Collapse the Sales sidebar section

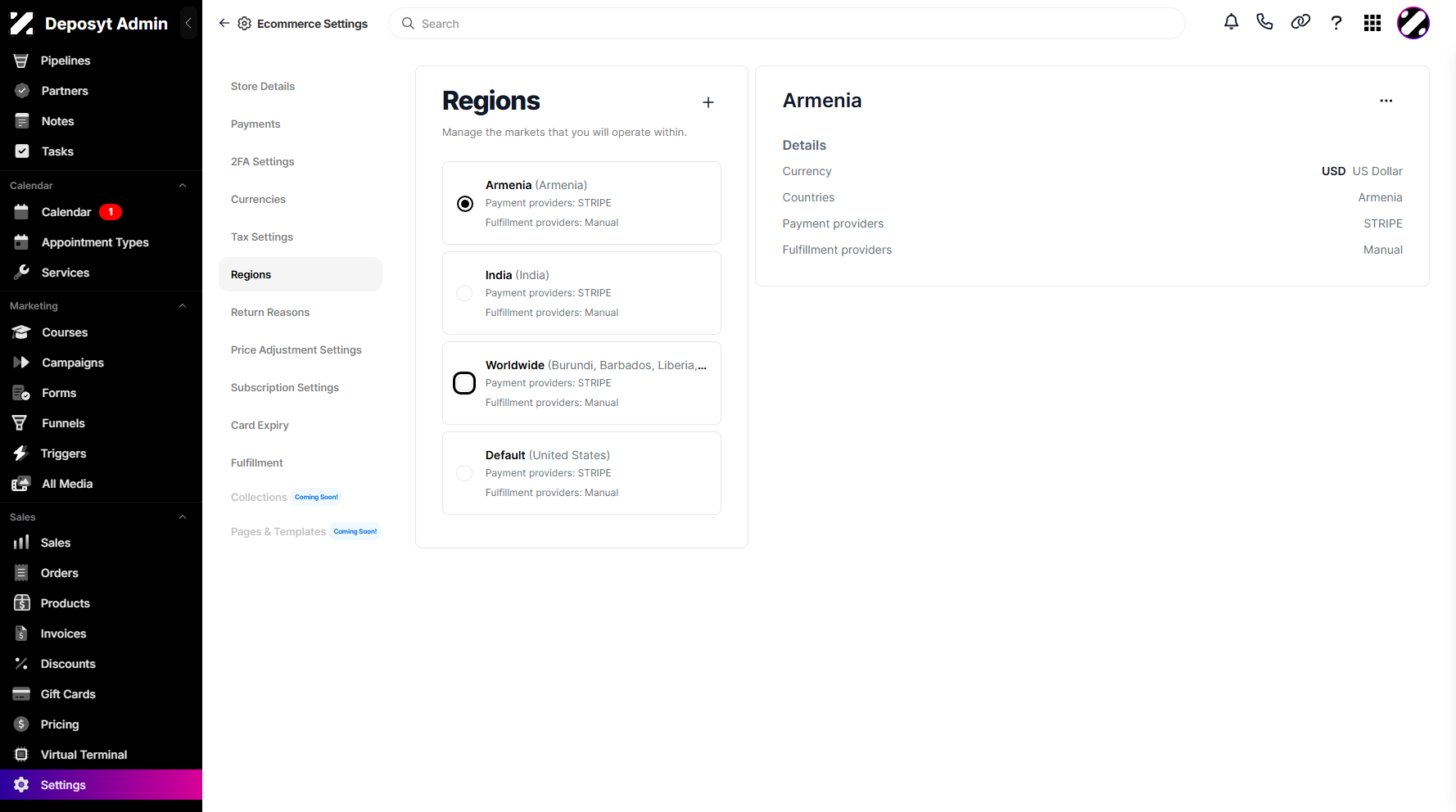point(183,517)
